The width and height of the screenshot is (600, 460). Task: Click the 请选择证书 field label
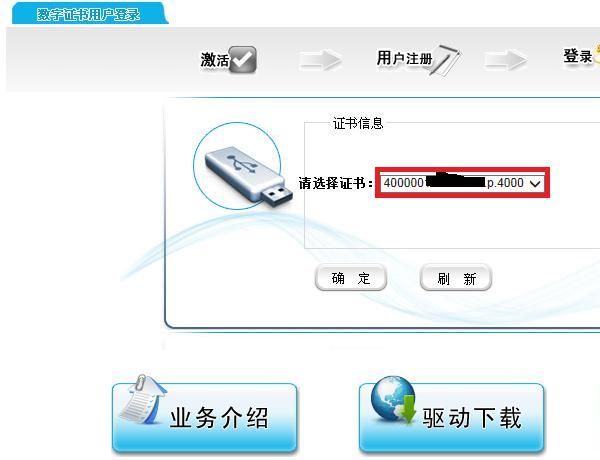click(336, 183)
